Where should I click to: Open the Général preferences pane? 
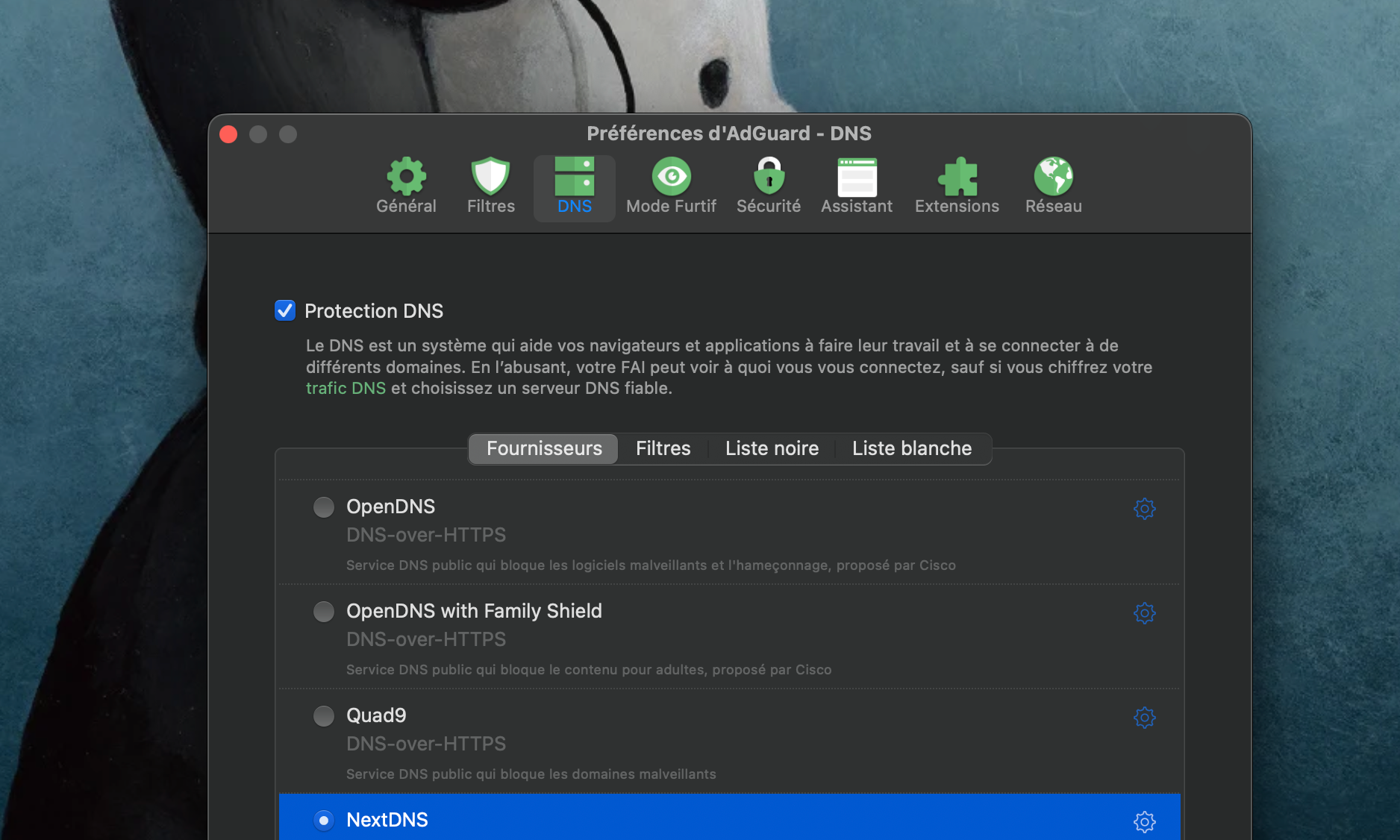[406, 187]
